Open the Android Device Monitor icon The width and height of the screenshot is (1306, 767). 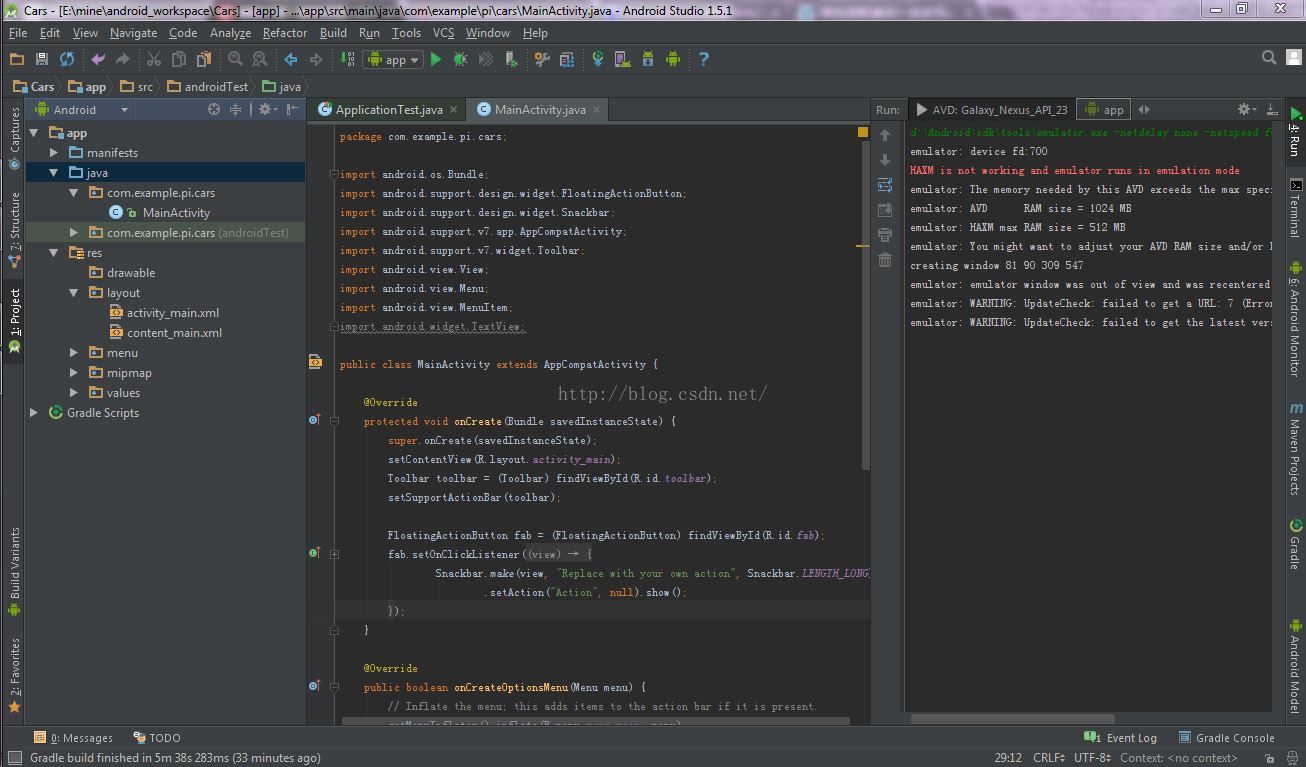tap(673, 60)
